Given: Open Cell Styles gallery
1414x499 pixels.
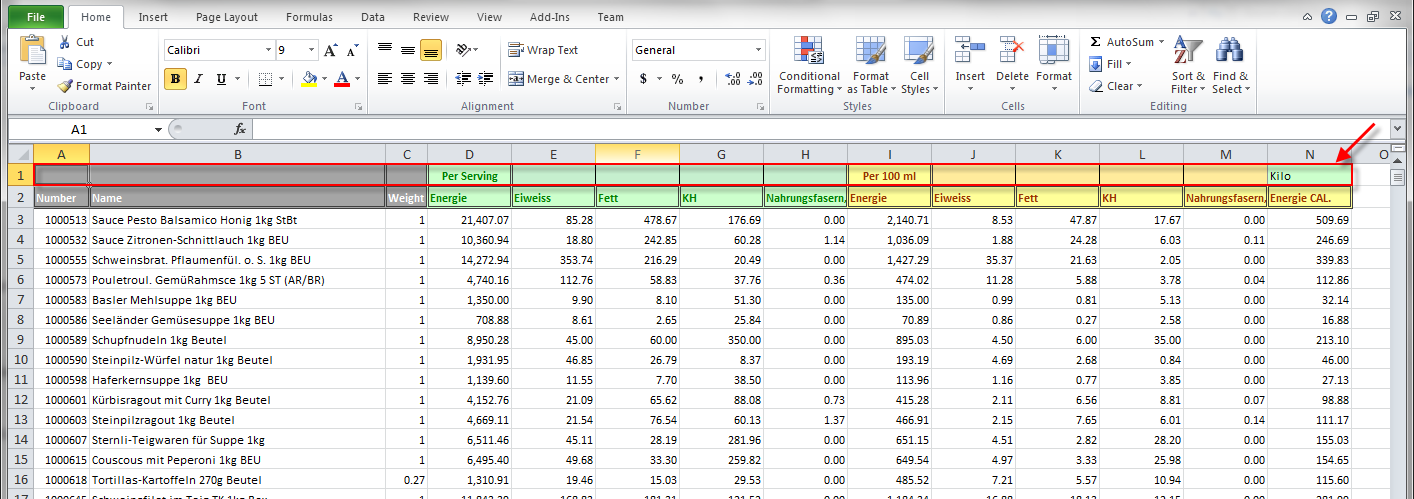Looking at the screenshot, I should (x=919, y=65).
